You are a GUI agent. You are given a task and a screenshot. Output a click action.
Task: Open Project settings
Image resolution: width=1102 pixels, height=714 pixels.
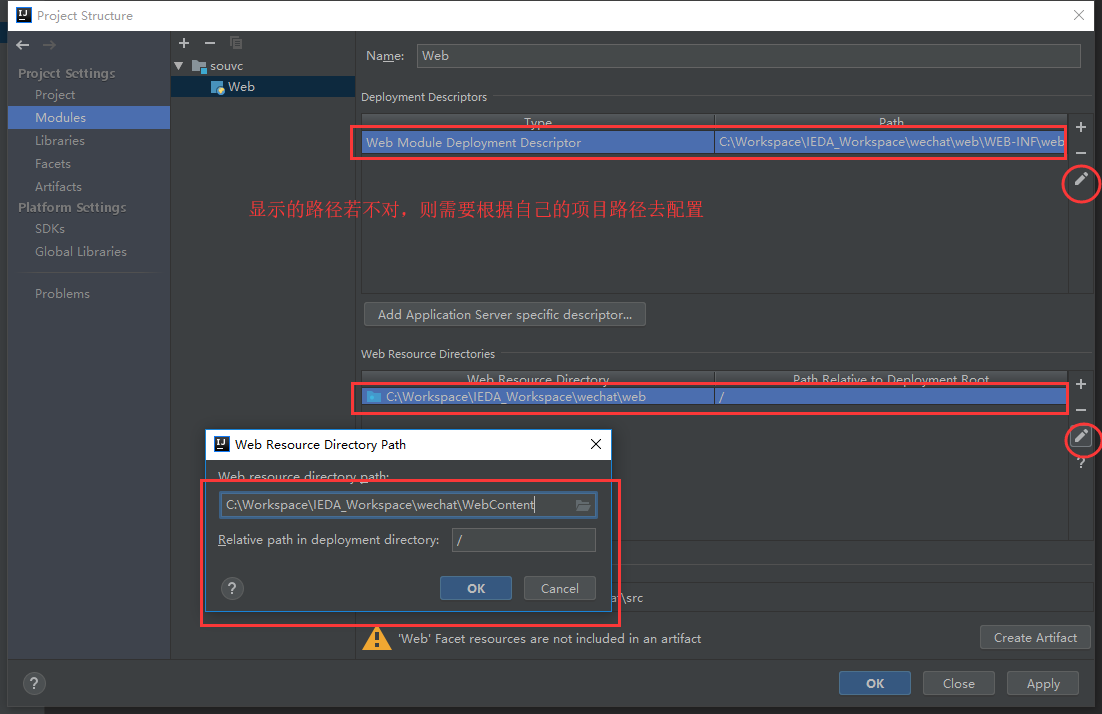(x=55, y=95)
